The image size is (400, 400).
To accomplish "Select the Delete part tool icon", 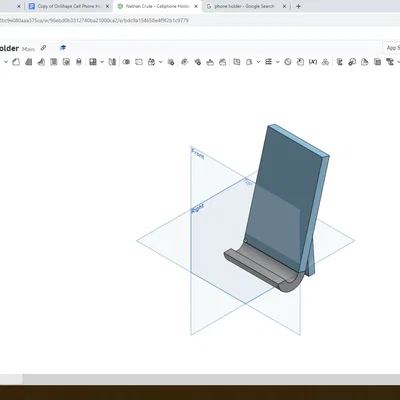I will (x=171, y=62).
